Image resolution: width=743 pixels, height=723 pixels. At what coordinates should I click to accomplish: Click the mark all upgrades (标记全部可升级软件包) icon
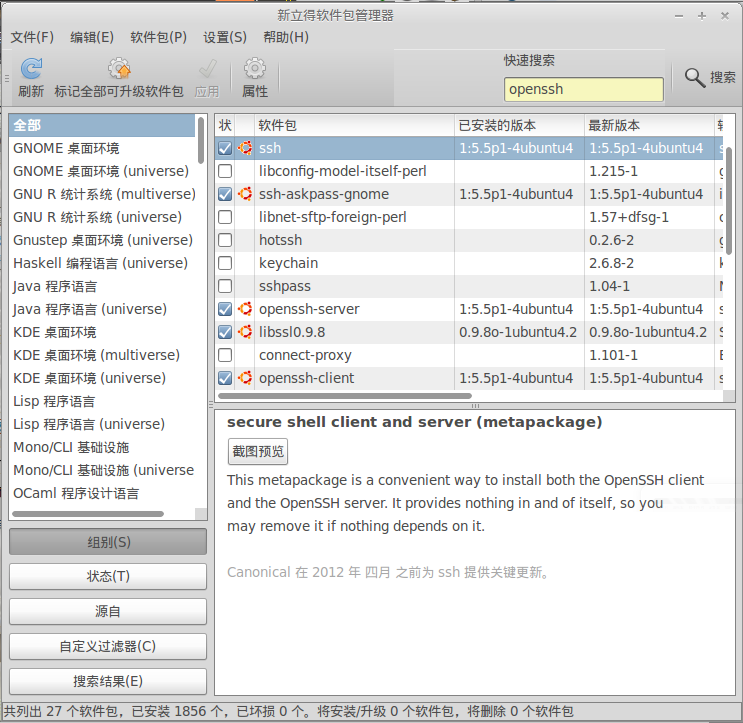[x=119, y=69]
